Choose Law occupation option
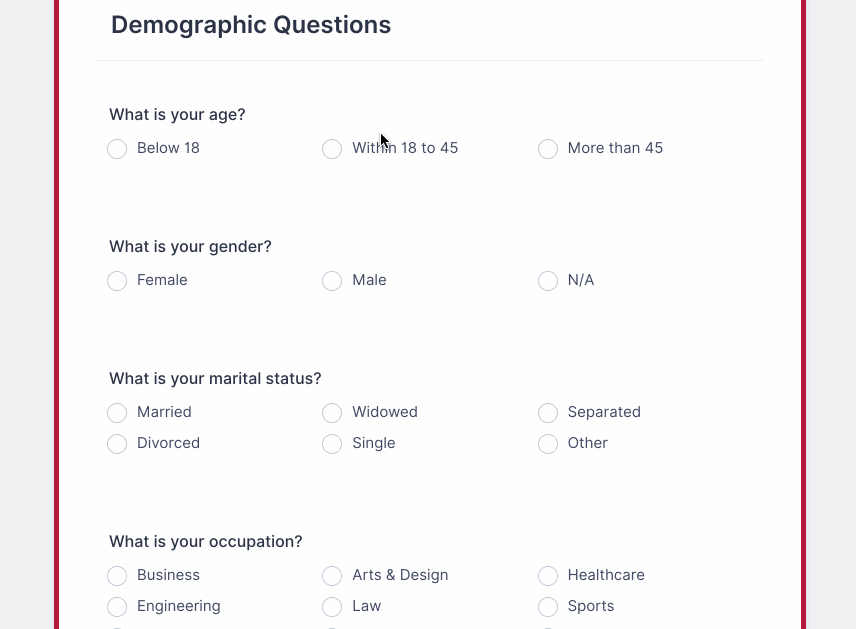This screenshot has width=856, height=629. coord(332,607)
